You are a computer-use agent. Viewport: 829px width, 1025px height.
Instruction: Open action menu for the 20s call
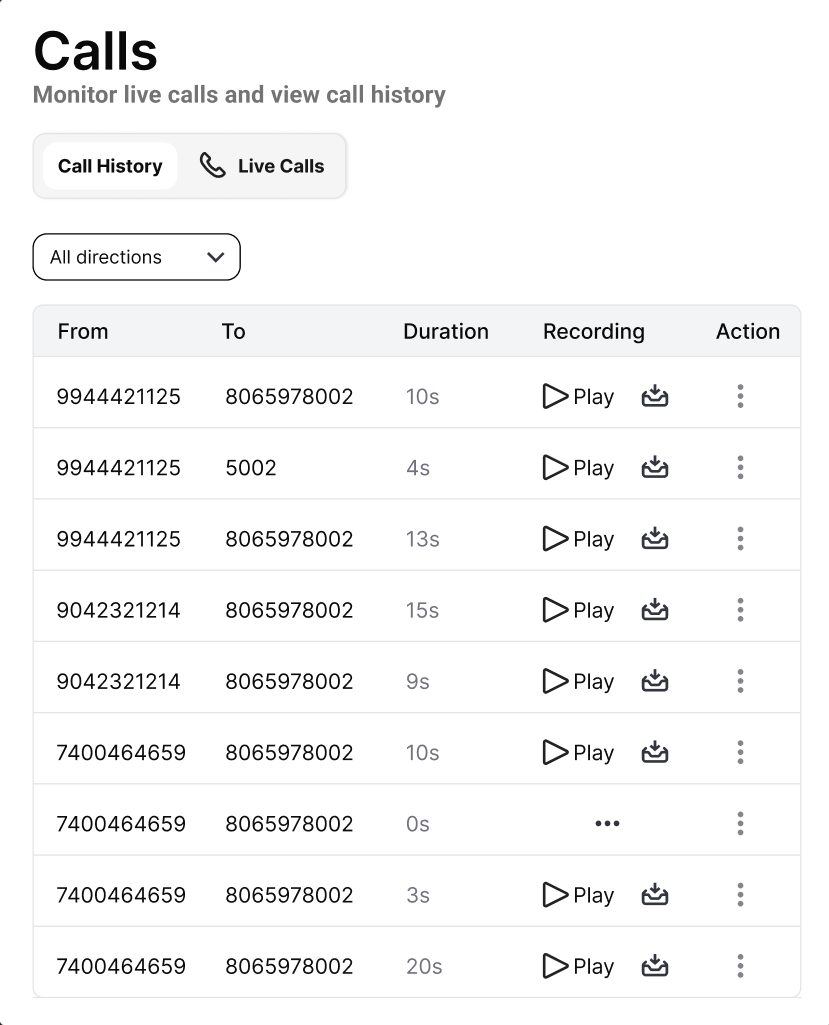point(740,966)
